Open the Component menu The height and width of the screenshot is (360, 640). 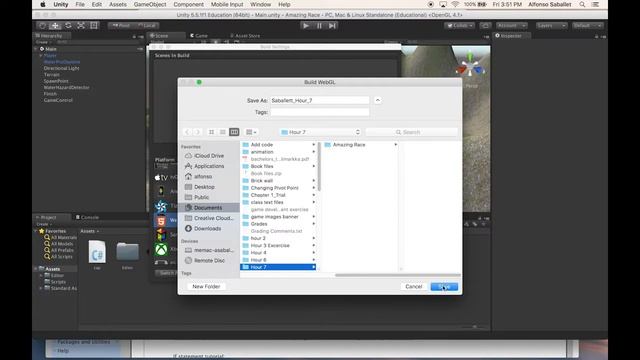[189, 4]
